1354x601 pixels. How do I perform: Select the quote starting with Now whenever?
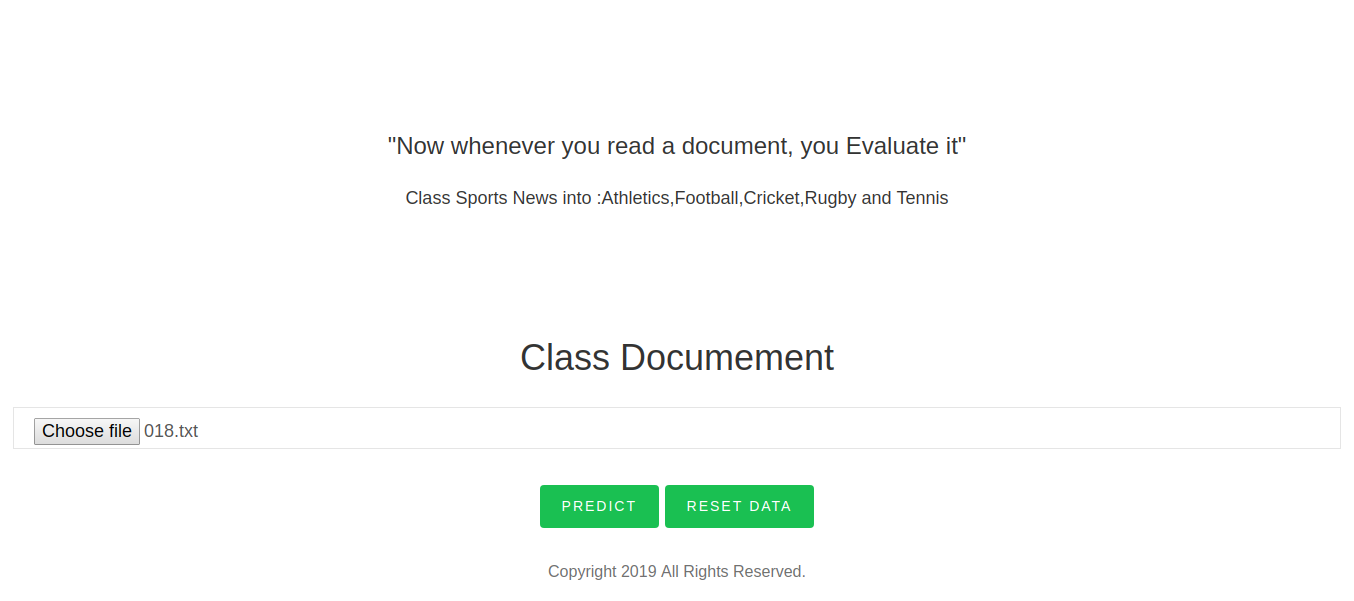[x=677, y=146]
